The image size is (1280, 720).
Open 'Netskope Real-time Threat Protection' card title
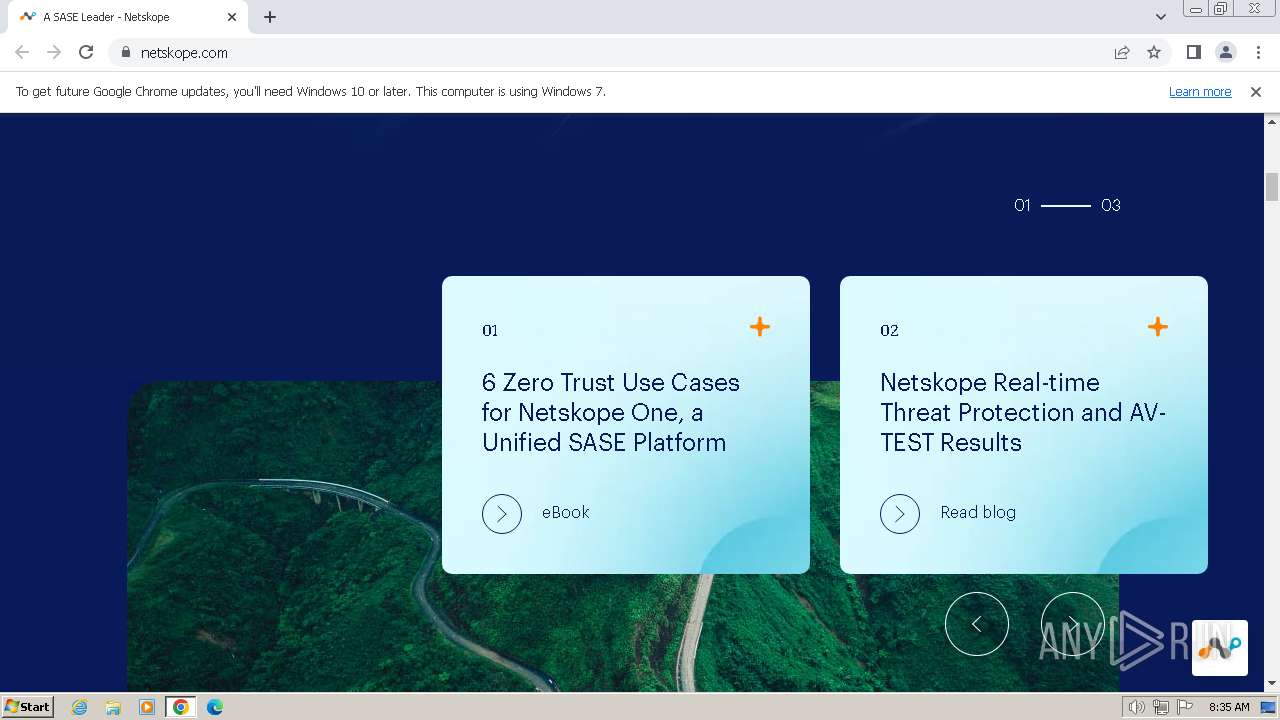[1023, 412]
